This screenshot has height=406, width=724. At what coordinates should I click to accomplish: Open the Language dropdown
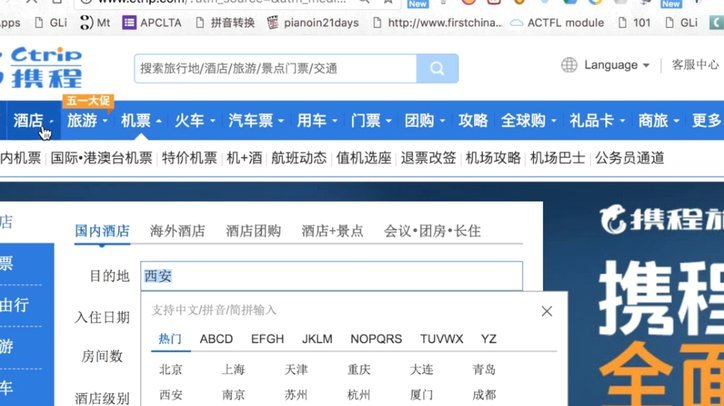coord(616,65)
